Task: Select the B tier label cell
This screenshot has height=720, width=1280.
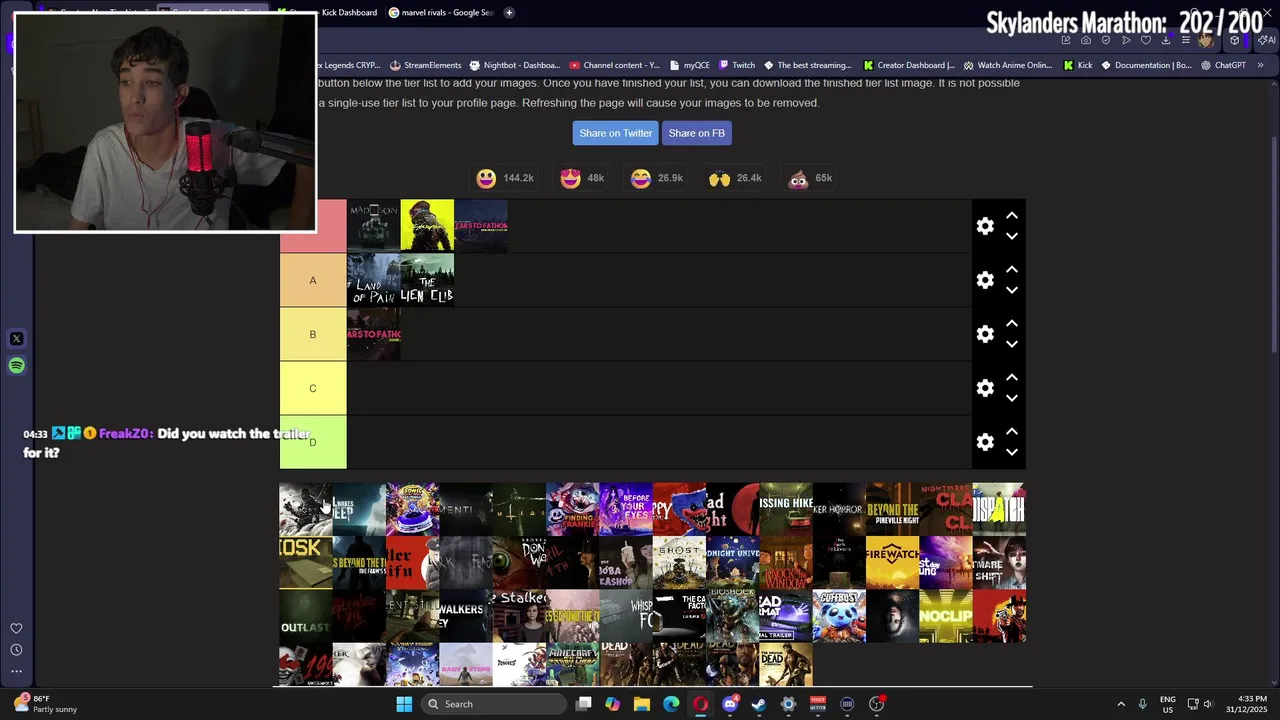Action: (313, 334)
